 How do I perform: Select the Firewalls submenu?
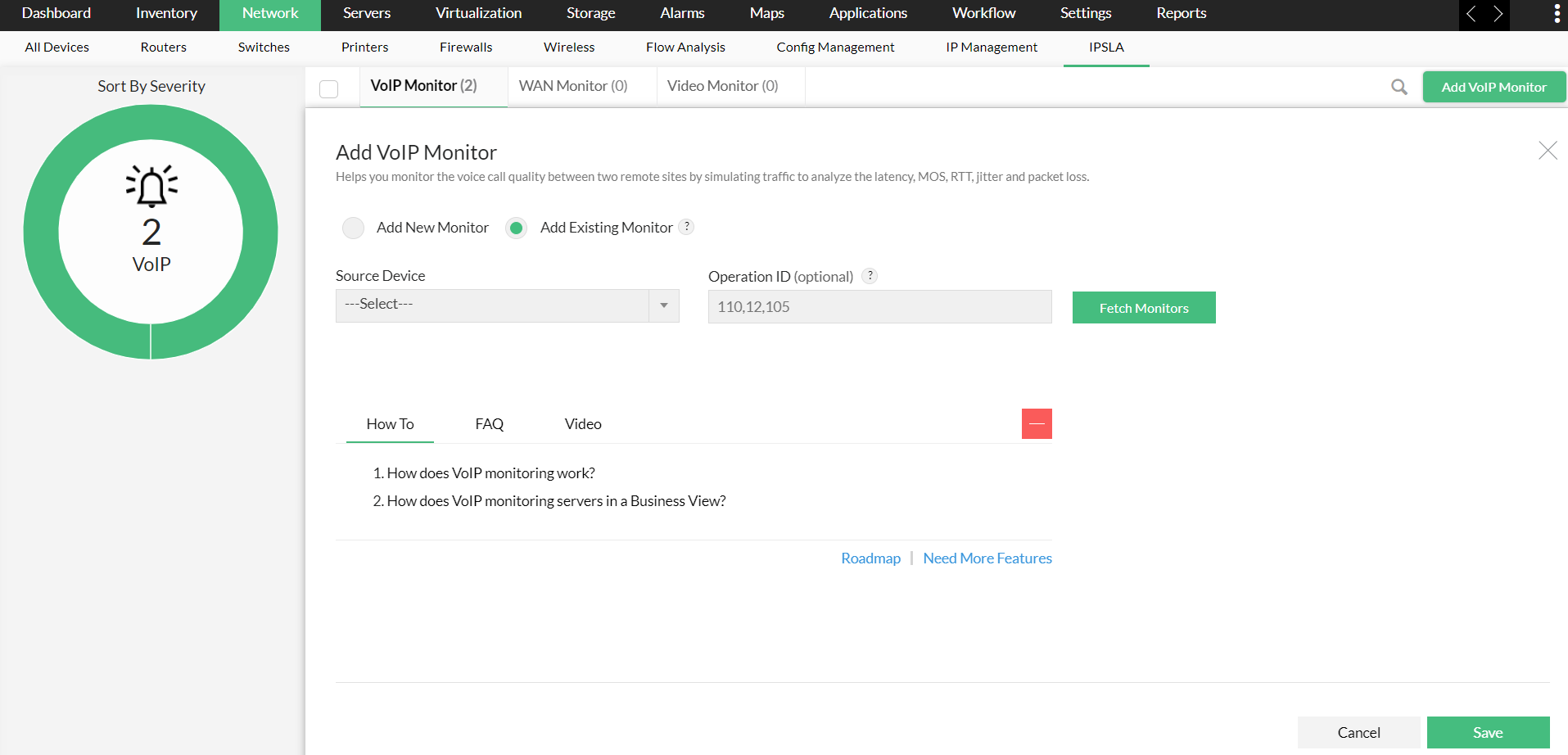click(x=466, y=47)
